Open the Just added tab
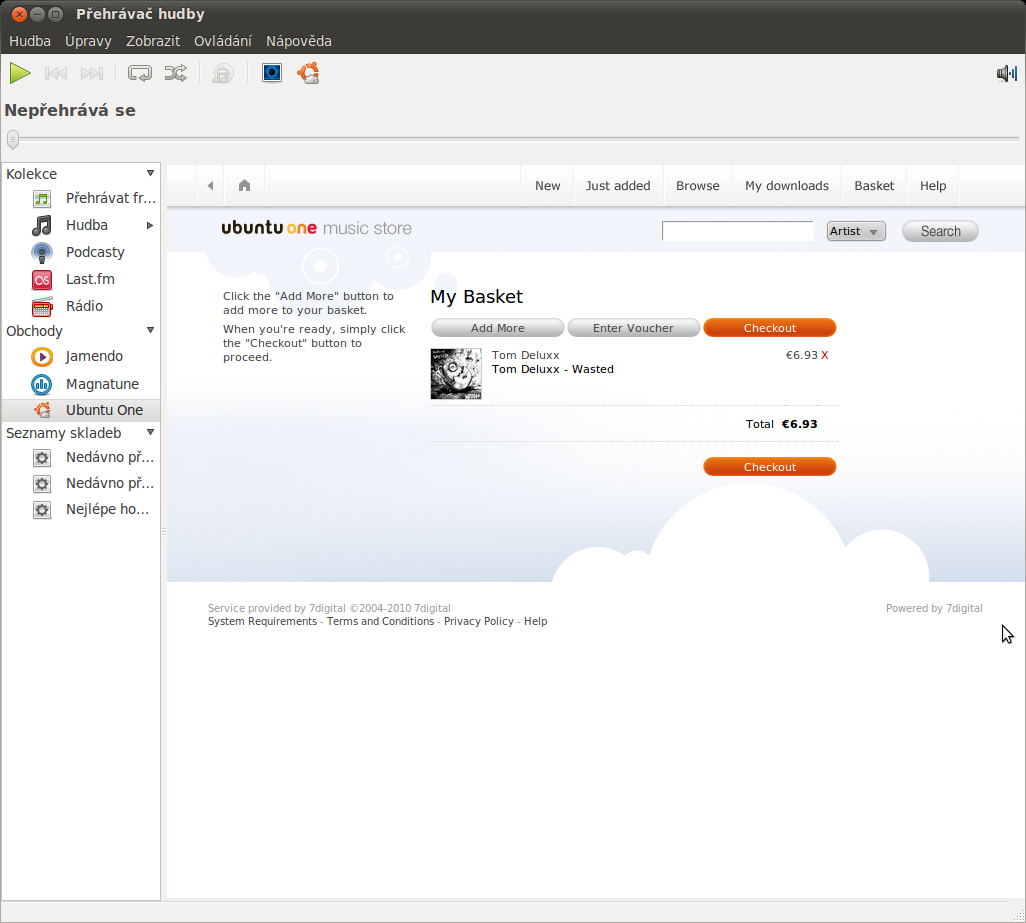 618,186
